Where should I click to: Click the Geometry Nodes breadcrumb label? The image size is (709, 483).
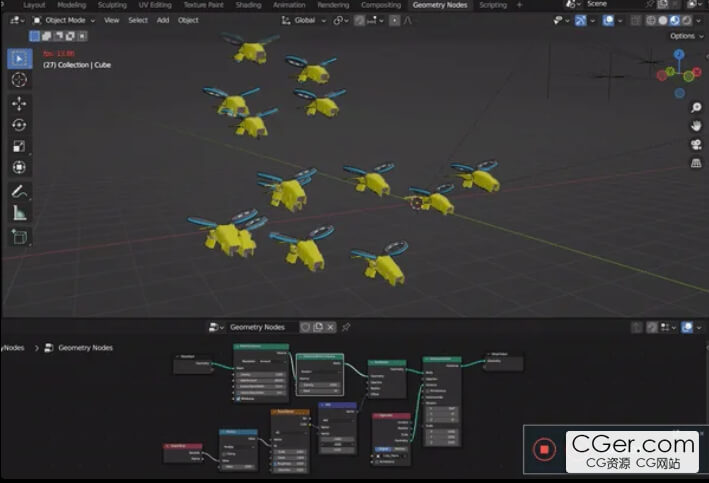tap(85, 348)
